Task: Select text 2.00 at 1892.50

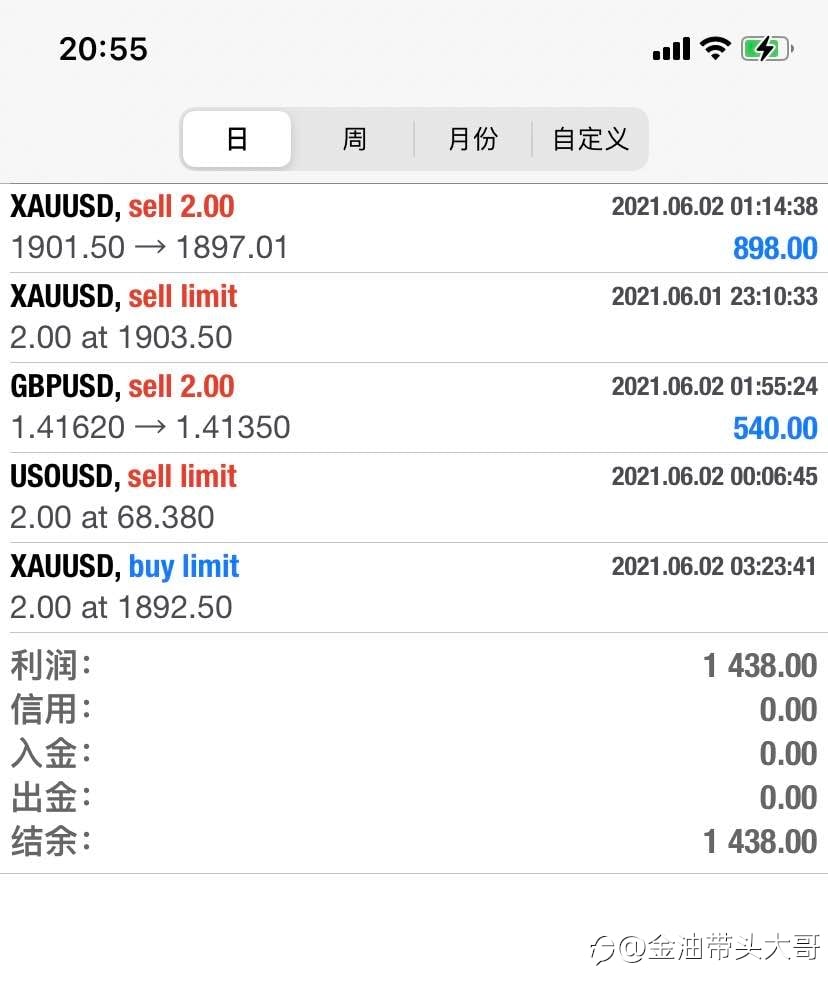Action: click(121, 607)
